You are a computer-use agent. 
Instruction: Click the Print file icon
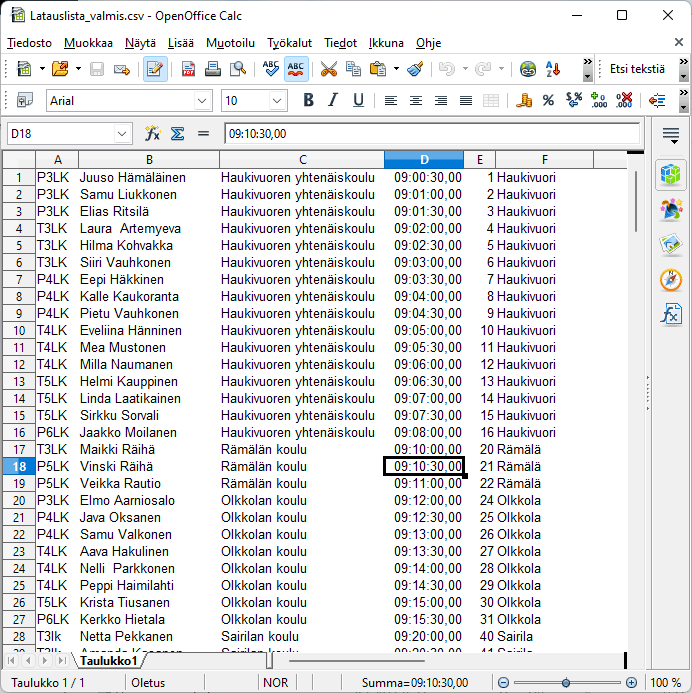tap(213, 69)
